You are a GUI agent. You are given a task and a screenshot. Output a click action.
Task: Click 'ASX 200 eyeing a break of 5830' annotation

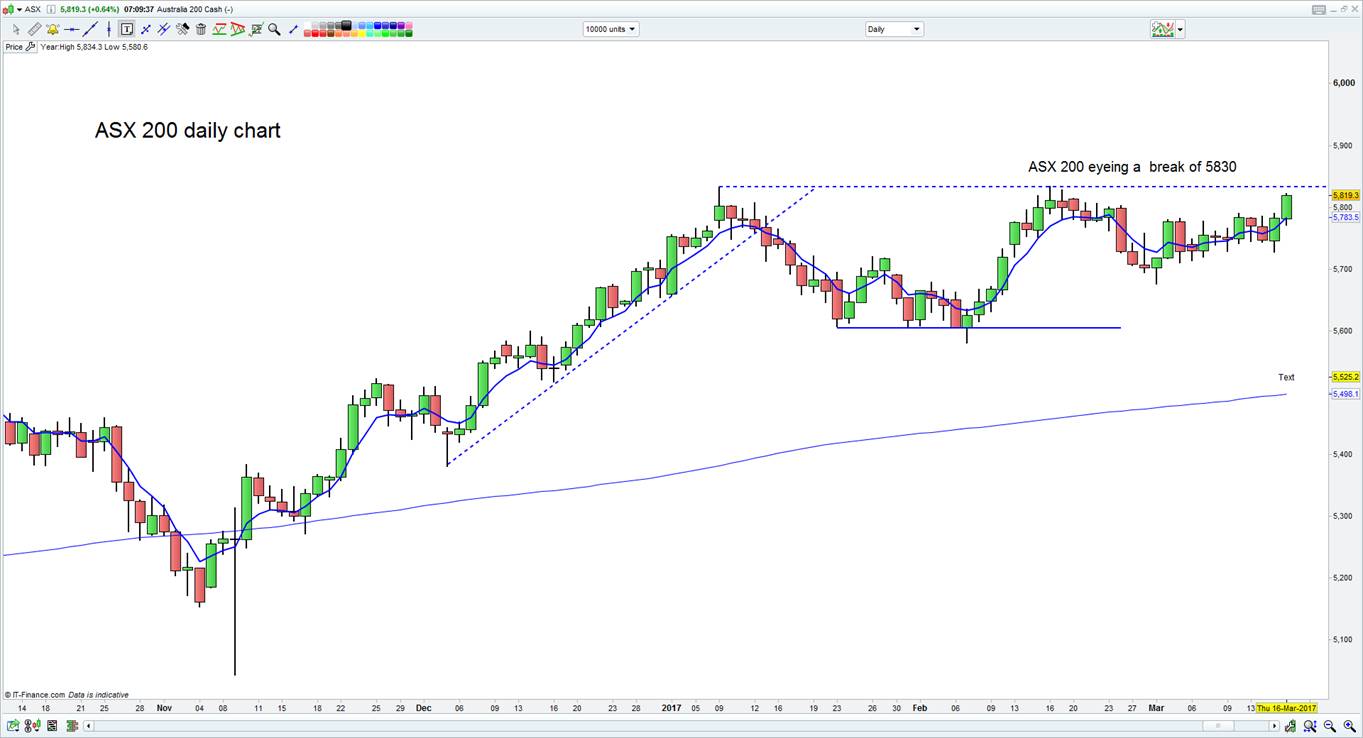pyautogui.click(x=1132, y=167)
